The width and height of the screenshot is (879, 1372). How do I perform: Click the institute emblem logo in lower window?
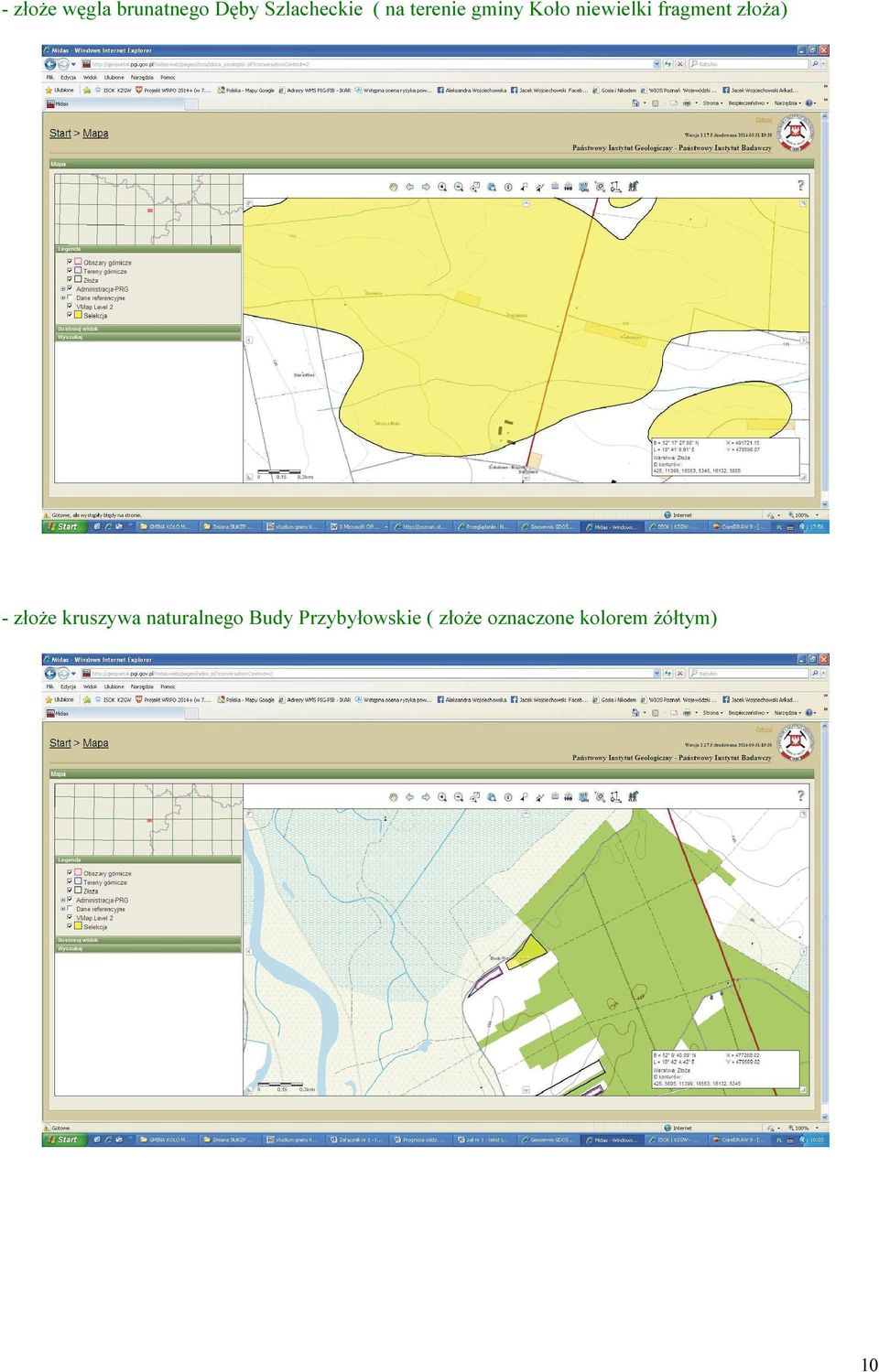[796, 743]
